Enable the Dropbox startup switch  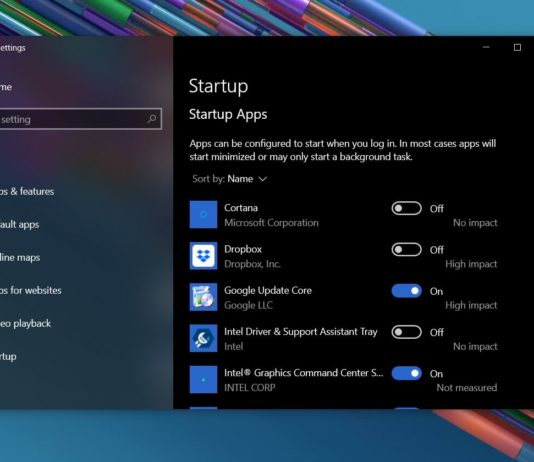pyautogui.click(x=406, y=250)
